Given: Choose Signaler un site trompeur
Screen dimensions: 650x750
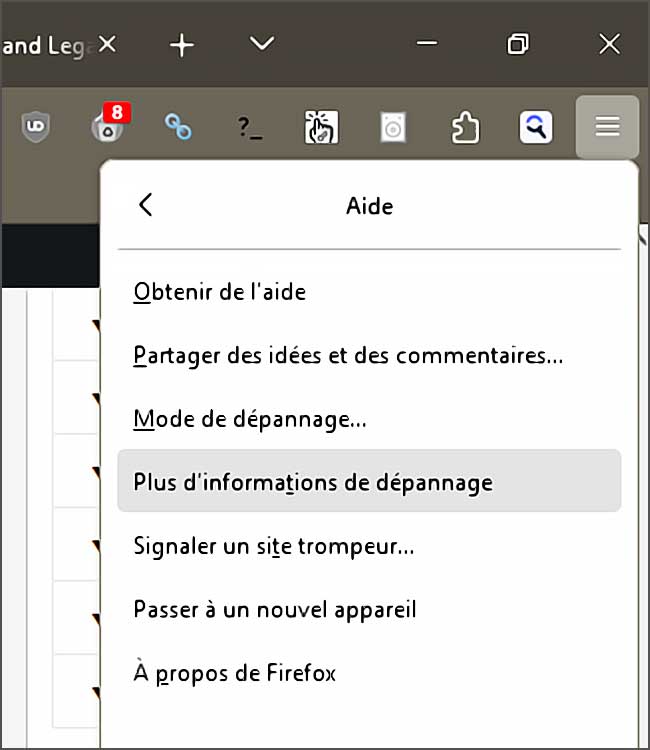Looking at the screenshot, I should [369, 546].
